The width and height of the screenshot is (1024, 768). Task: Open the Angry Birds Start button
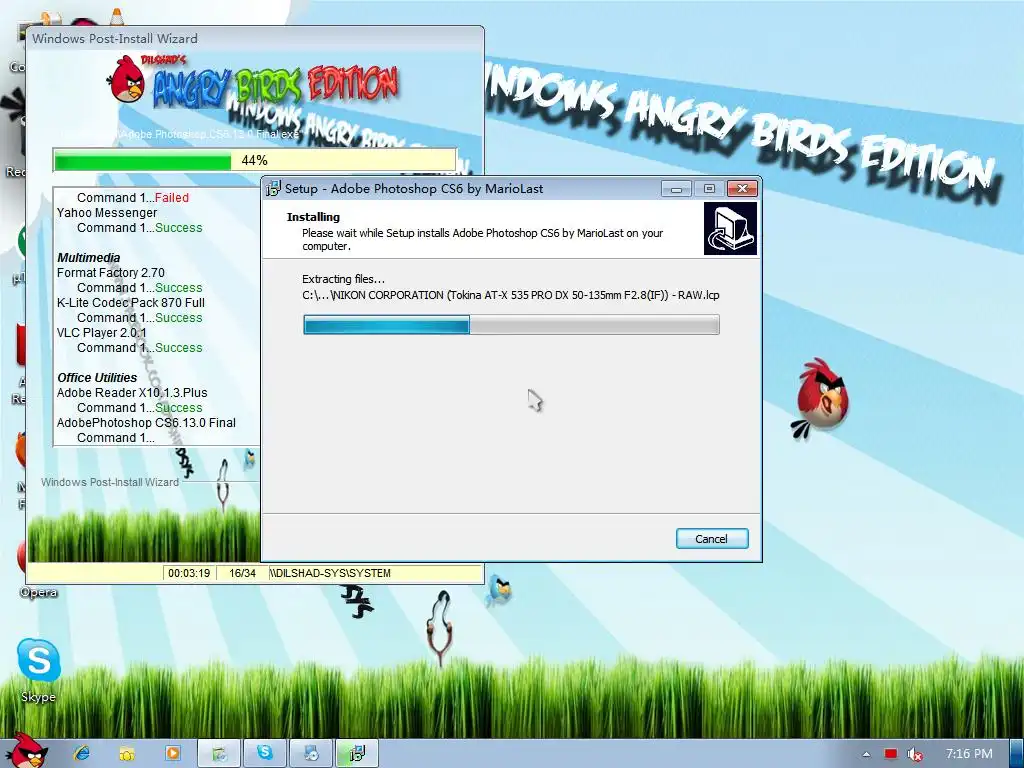[x=27, y=751]
